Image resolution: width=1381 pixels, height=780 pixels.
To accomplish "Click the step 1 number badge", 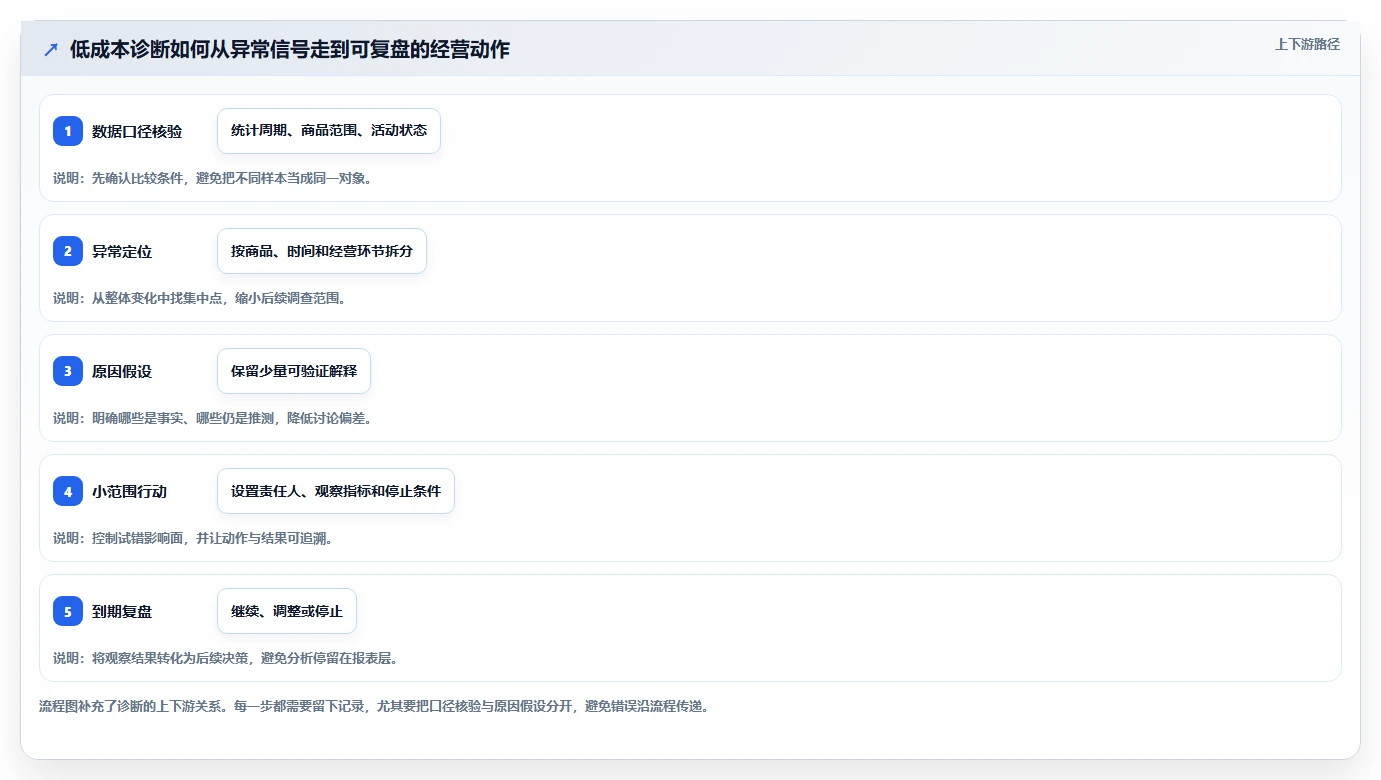I will (x=68, y=131).
